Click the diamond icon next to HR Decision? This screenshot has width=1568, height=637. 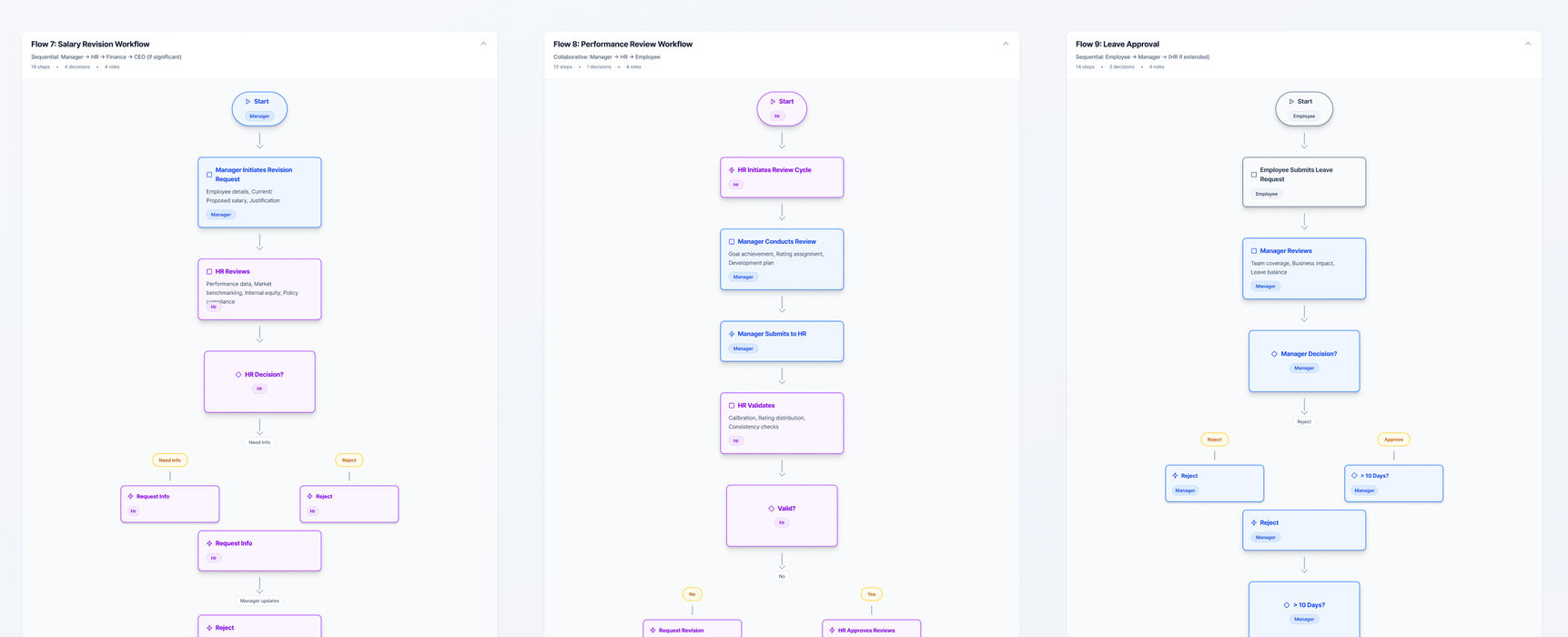pos(238,375)
